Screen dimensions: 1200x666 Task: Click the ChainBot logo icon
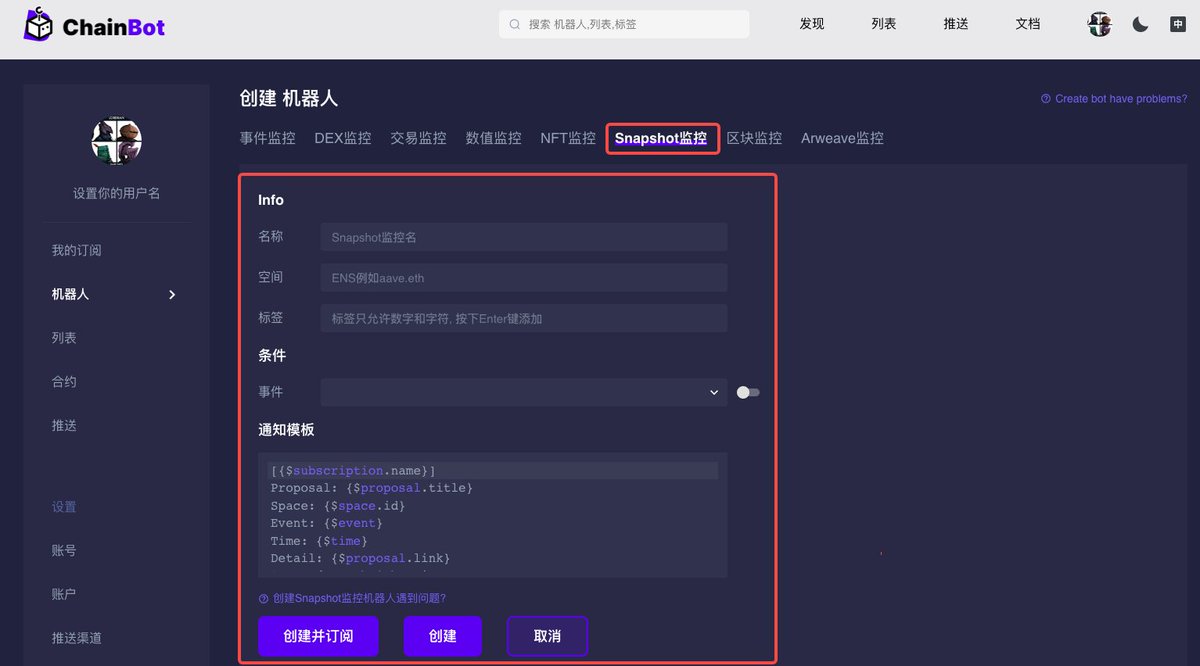tap(39, 25)
